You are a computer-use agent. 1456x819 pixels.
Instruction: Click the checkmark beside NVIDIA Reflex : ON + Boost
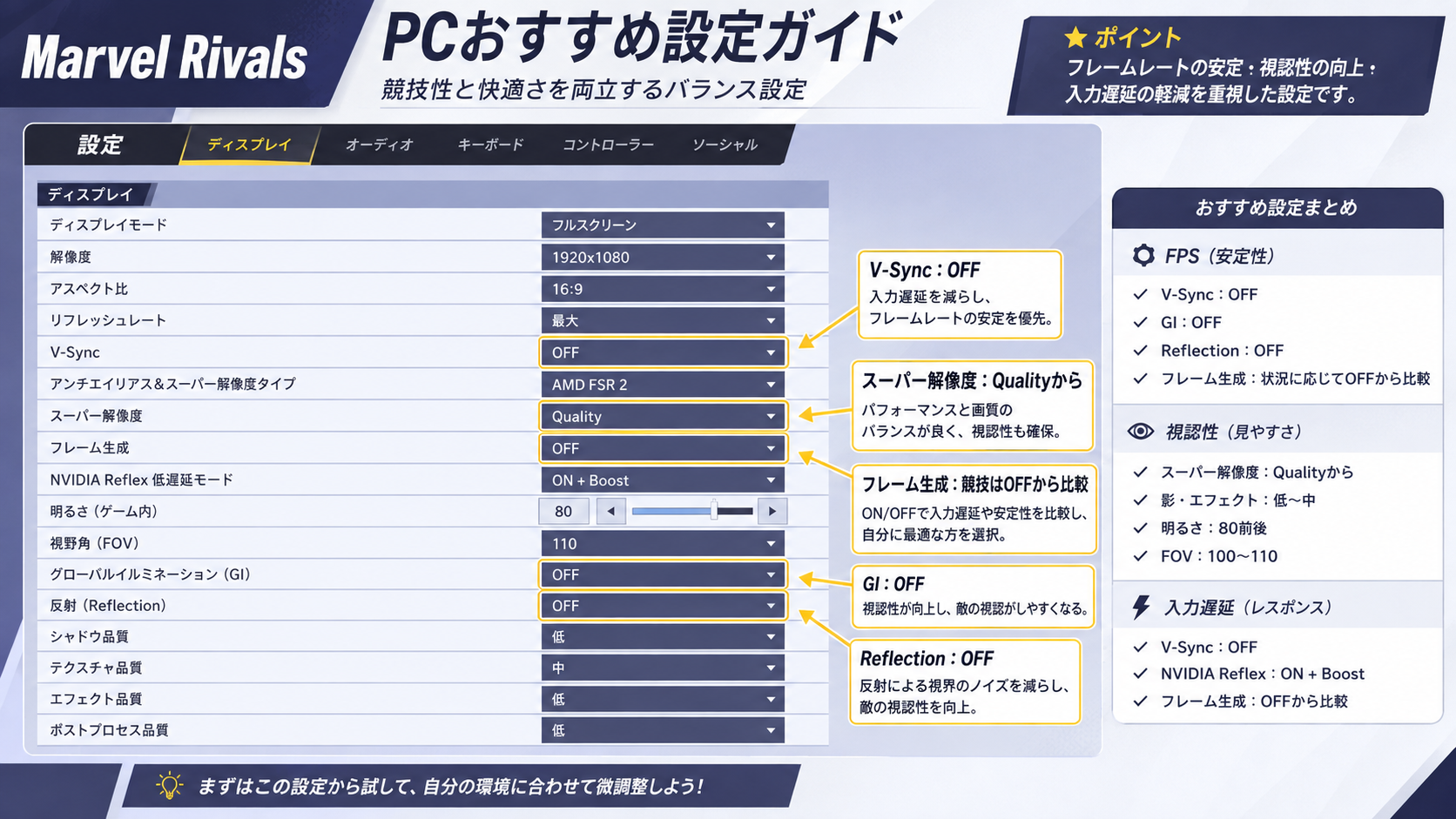[x=1141, y=674]
